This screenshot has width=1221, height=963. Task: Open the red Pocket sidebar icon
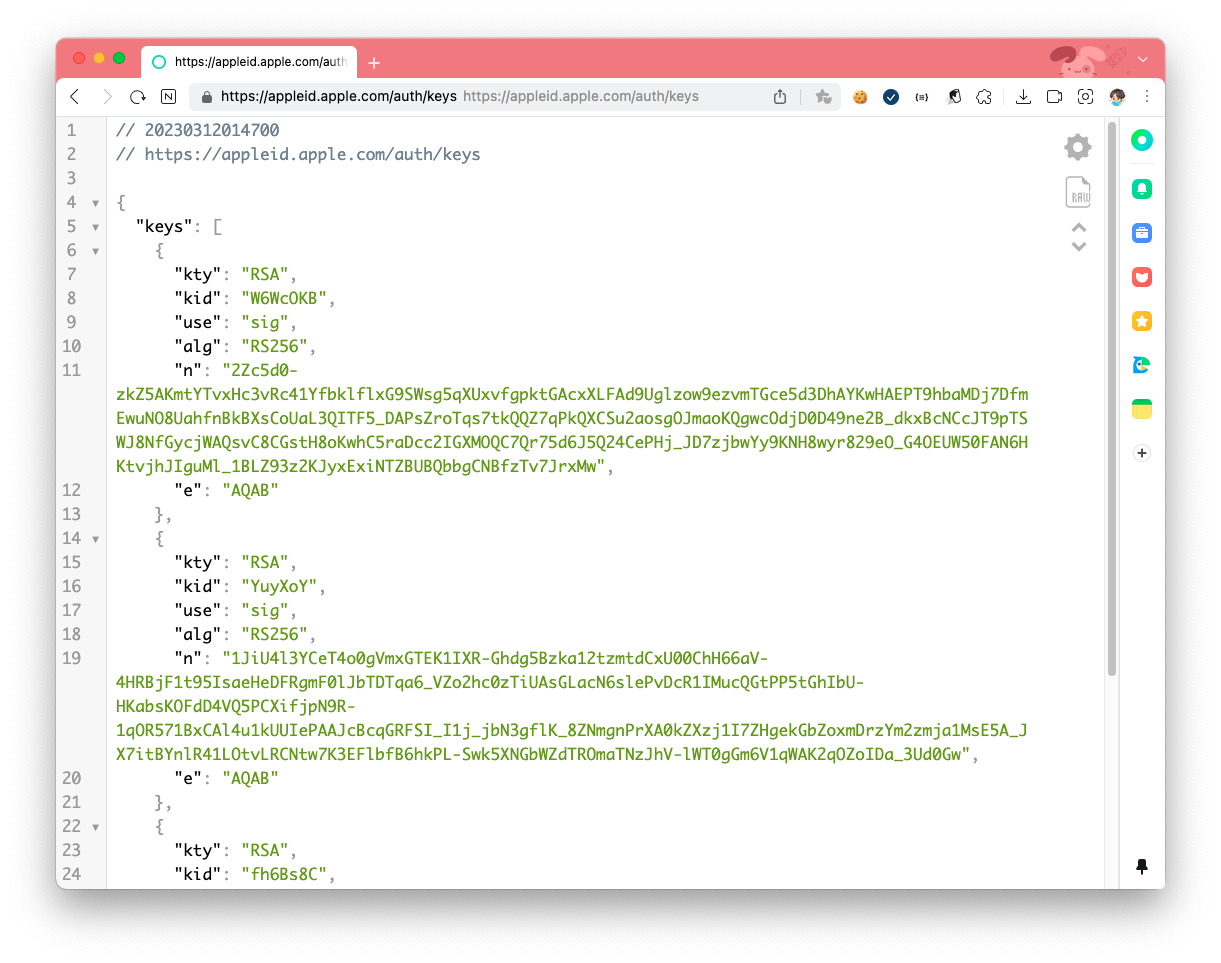coord(1142,277)
